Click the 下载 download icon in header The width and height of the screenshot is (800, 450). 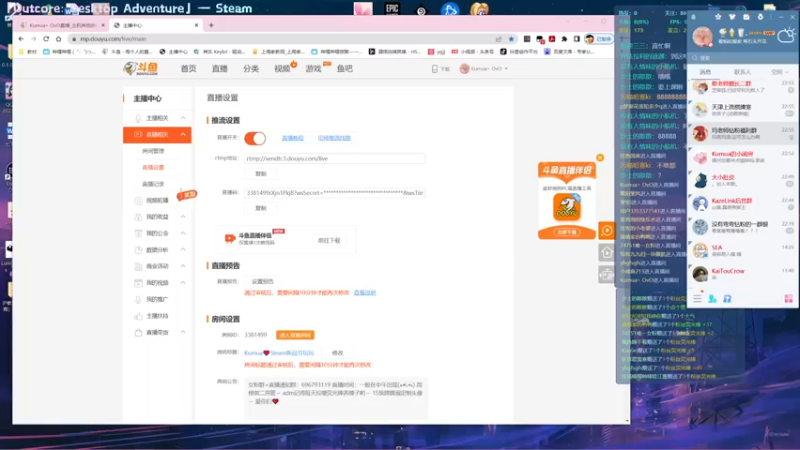click(x=435, y=69)
